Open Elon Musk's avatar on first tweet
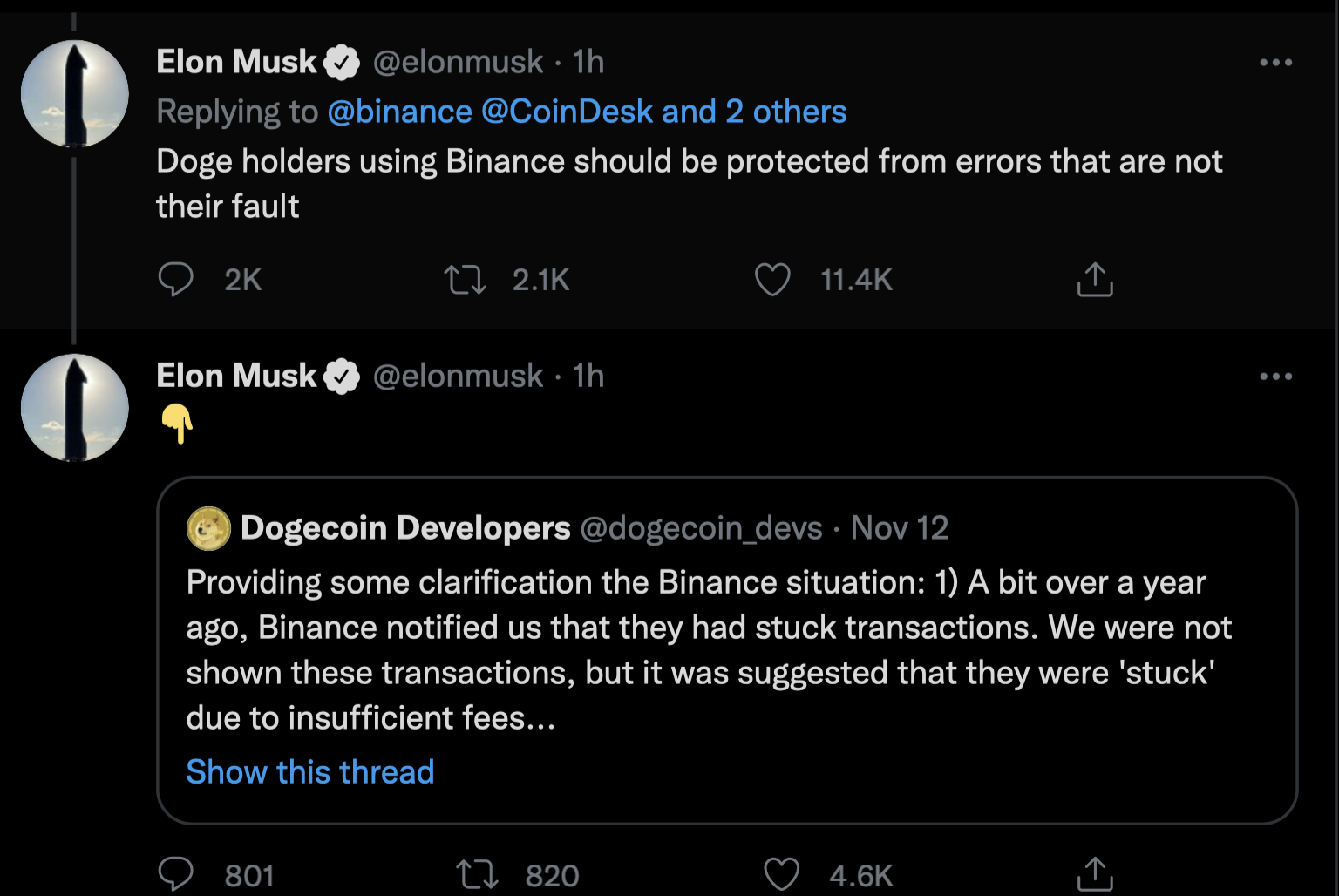 point(75,94)
